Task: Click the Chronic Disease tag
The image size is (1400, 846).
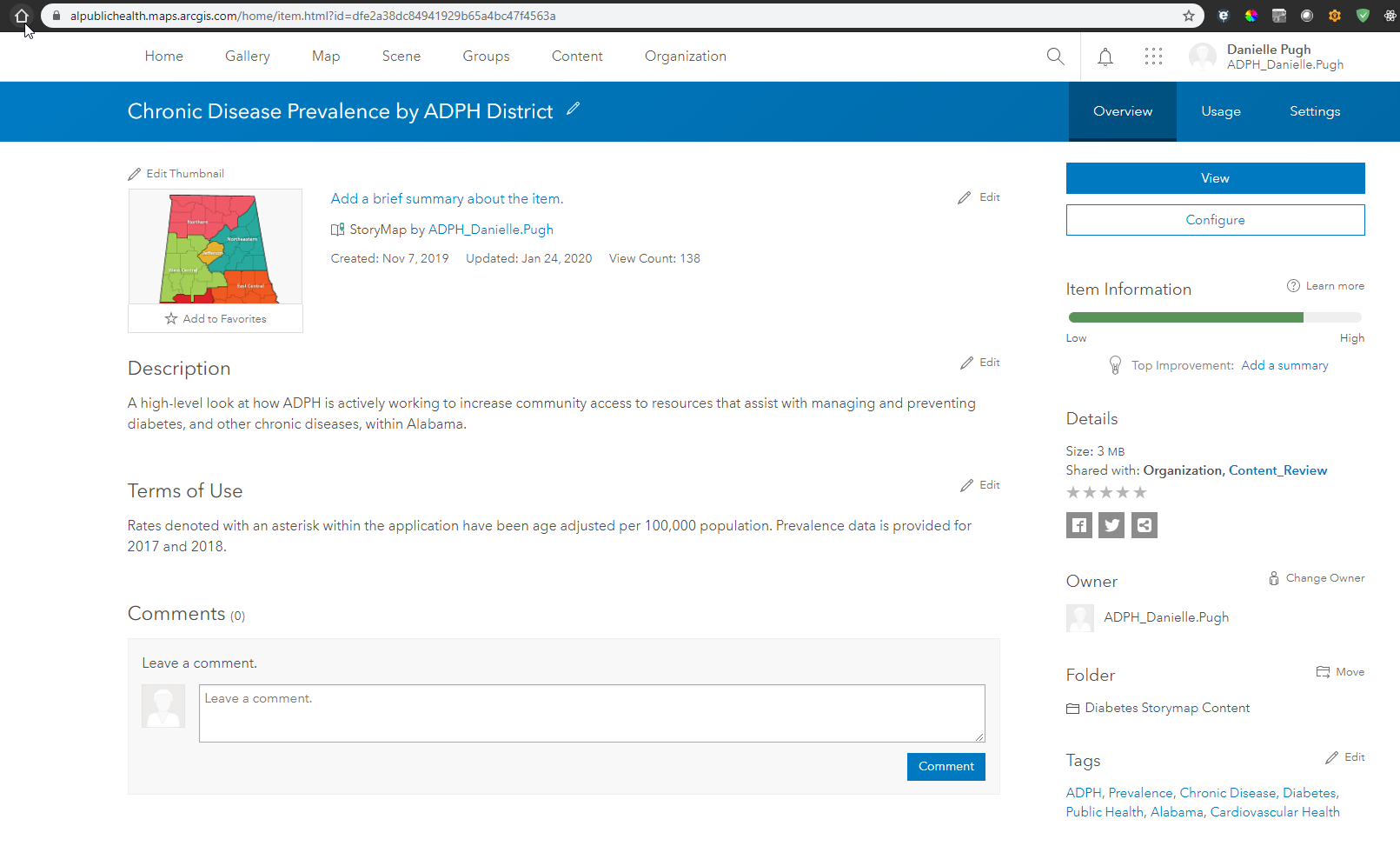Action: tap(1228, 793)
